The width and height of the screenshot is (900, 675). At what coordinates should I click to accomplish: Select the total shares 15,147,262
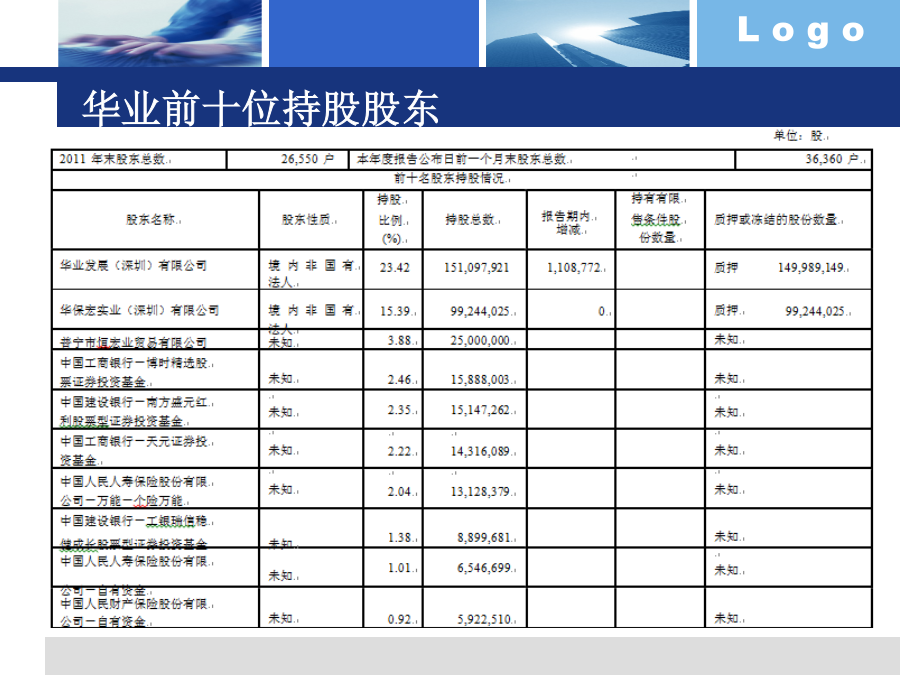pos(480,410)
